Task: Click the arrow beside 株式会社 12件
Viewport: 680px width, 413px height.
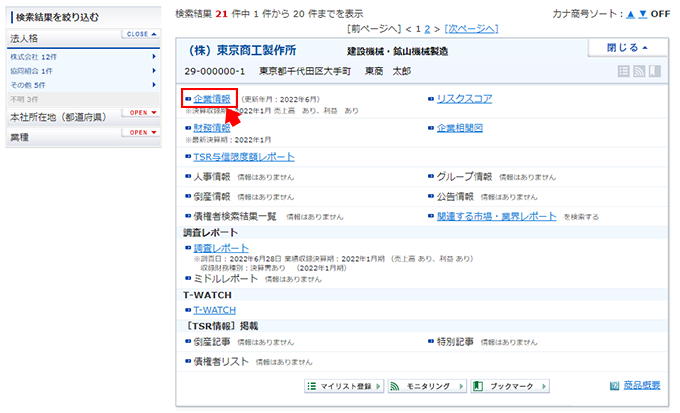Action: pyautogui.click(x=154, y=57)
